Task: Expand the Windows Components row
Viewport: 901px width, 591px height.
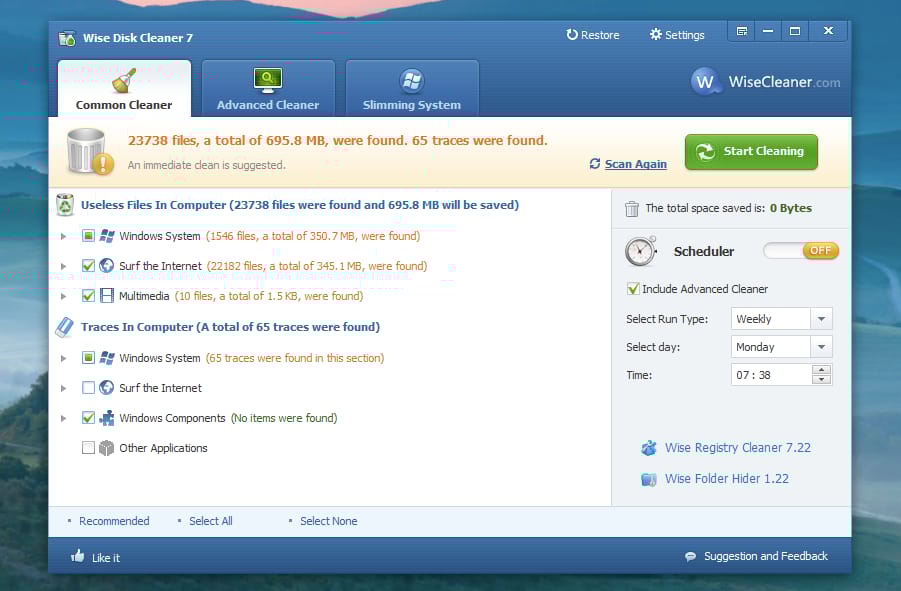Action: coord(64,418)
